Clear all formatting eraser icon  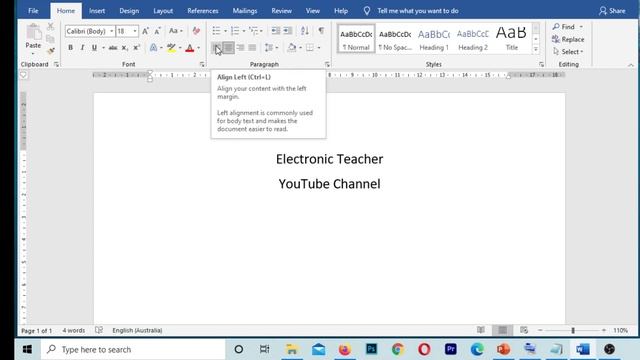(196, 31)
